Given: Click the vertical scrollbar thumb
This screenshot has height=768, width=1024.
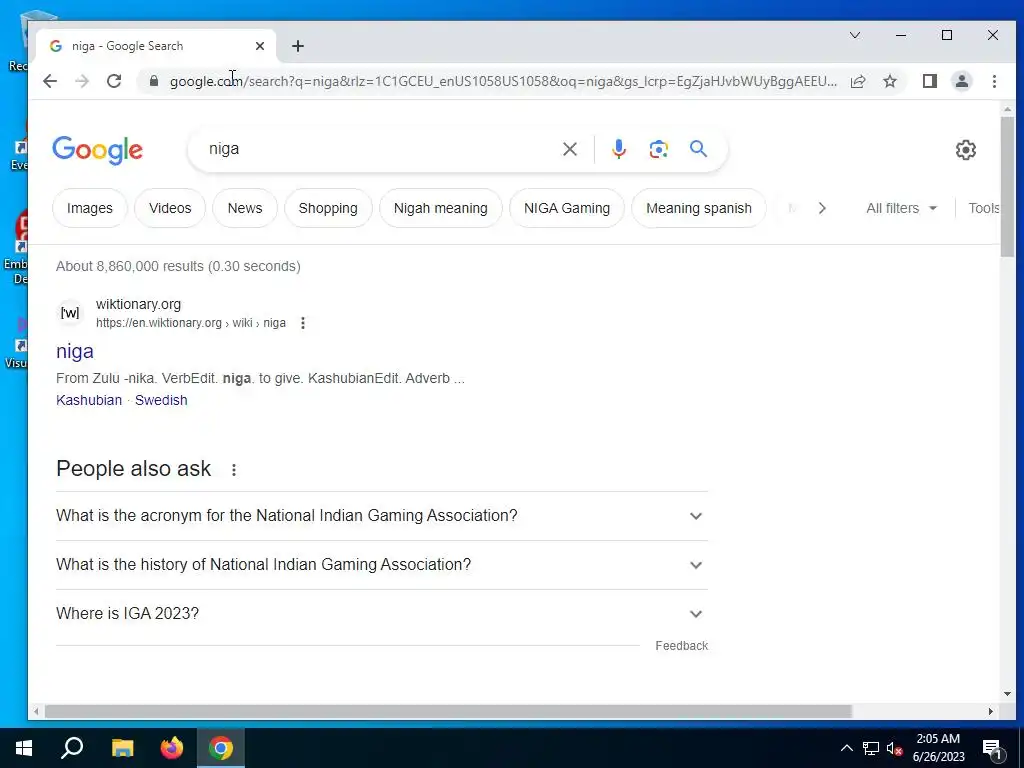Looking at the screenshot, I should click(x=1007, y=186).
